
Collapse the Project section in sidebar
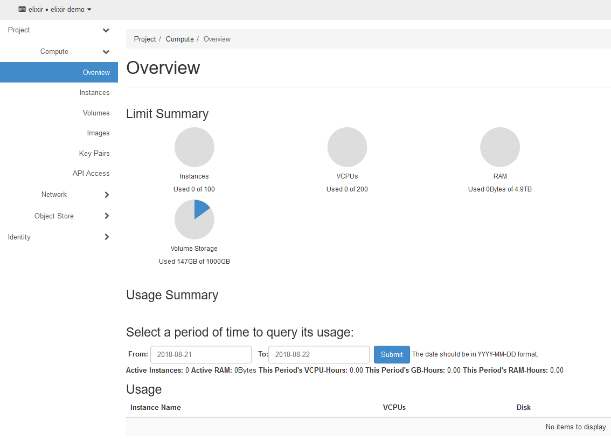pos(106,30)
